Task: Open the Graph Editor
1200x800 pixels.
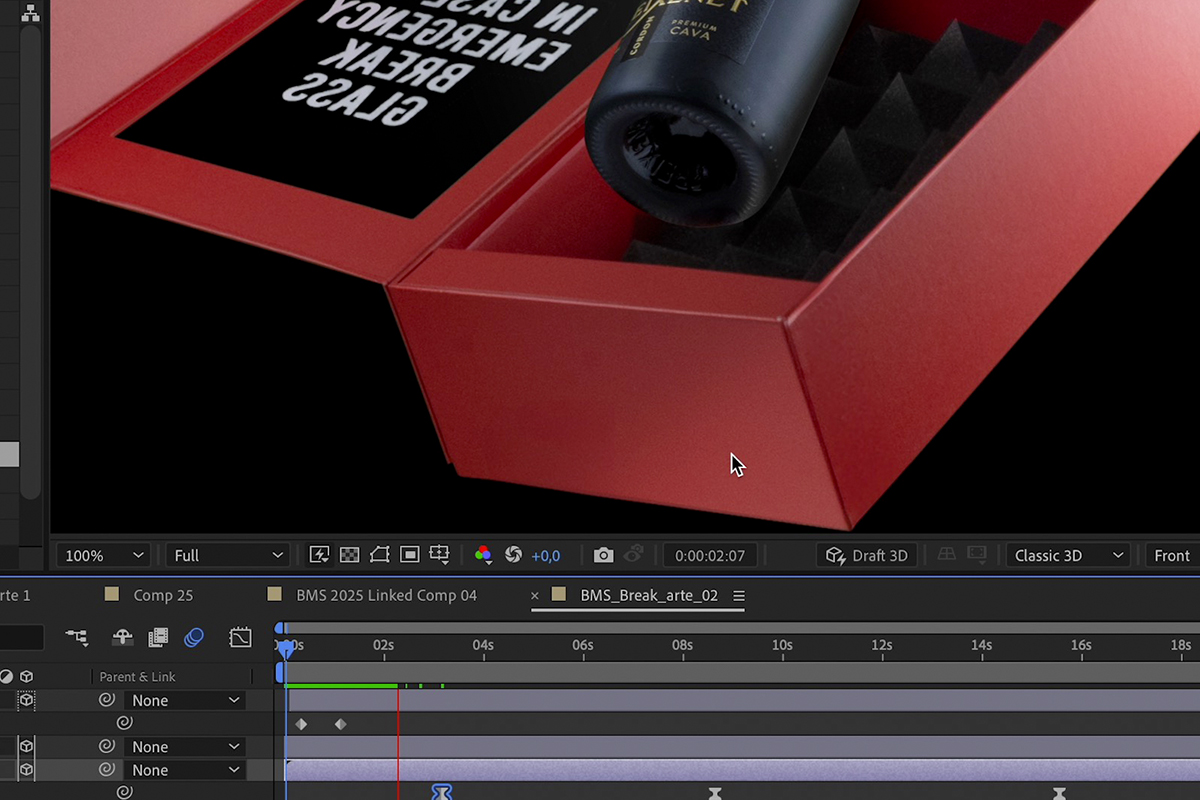Action: click(x=240, y=637)
